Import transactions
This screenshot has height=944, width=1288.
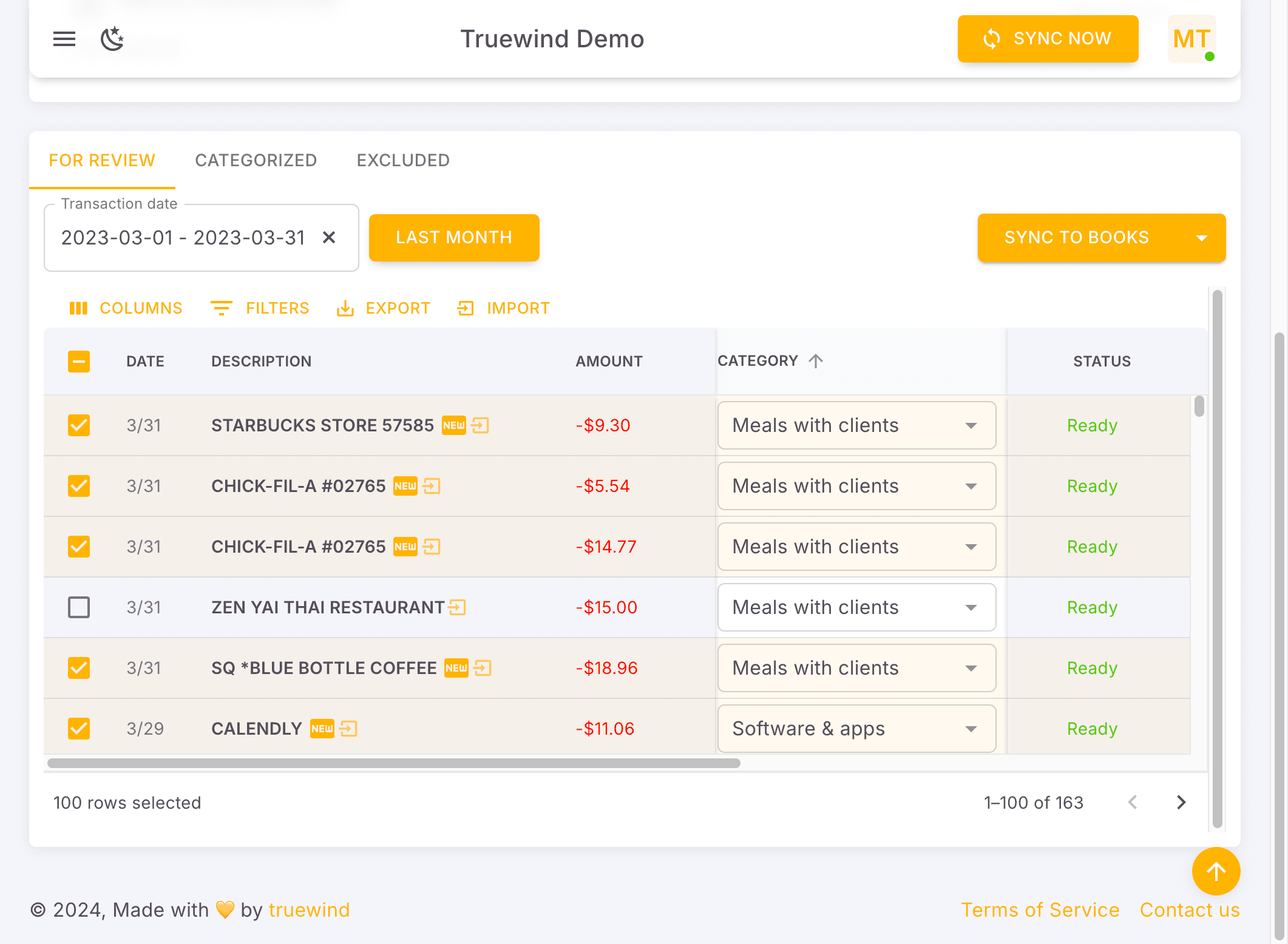pos(503,308)
